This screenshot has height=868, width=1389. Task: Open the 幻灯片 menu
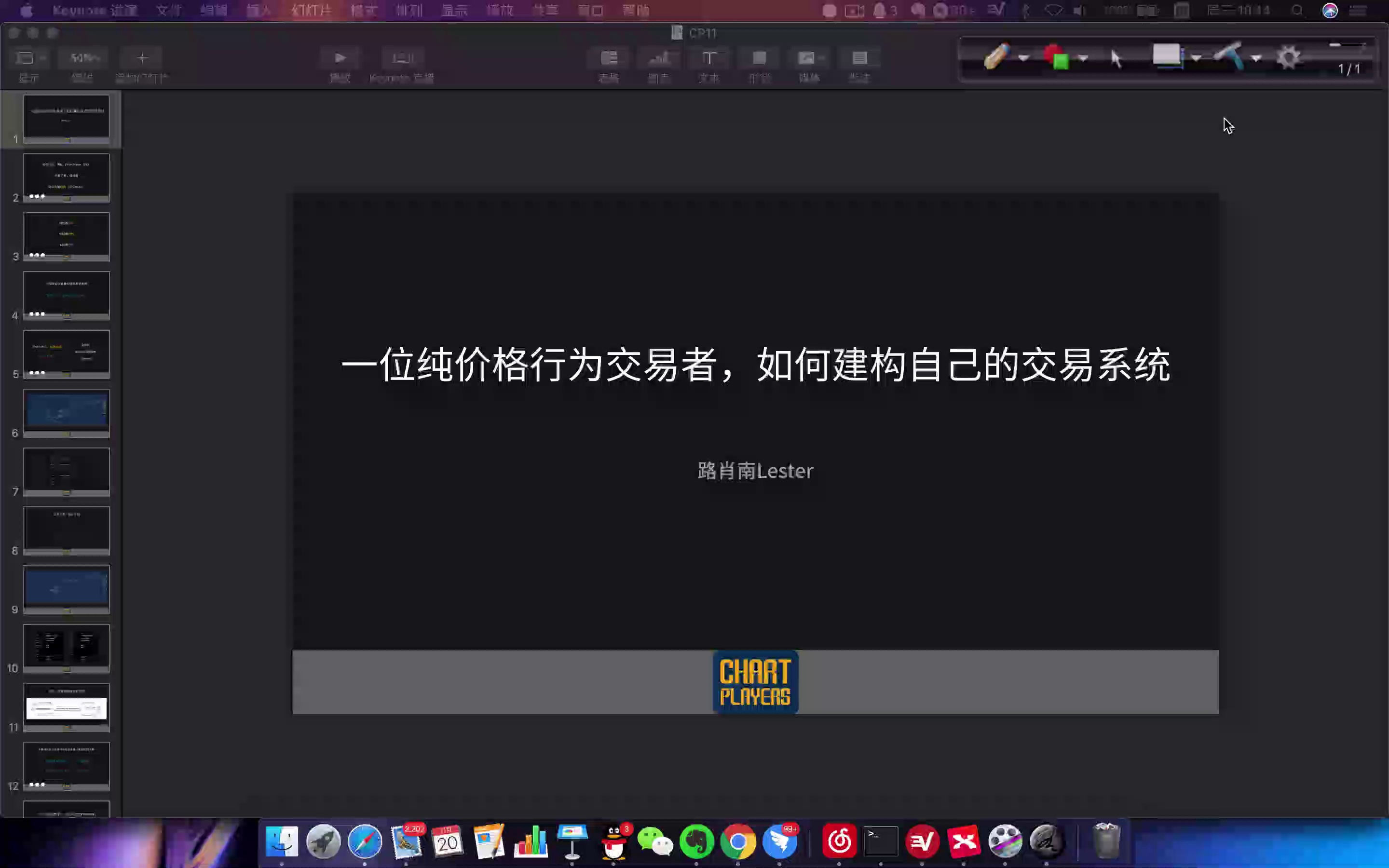click(x=311, y=10)
